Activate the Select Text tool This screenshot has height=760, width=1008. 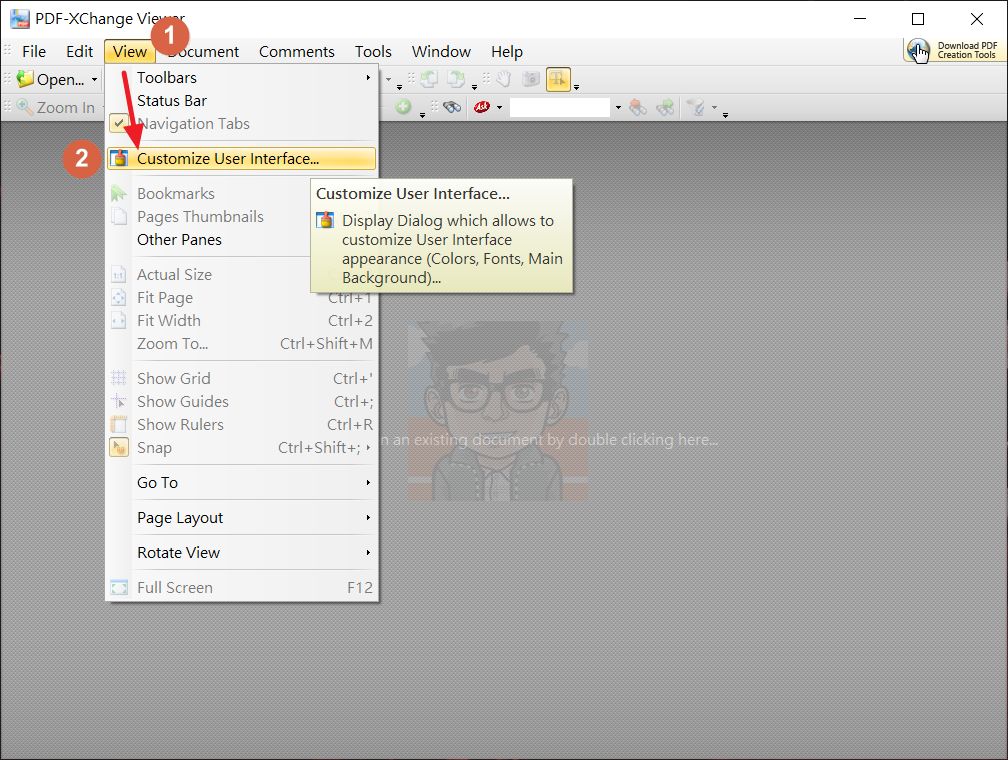point(558,80)
